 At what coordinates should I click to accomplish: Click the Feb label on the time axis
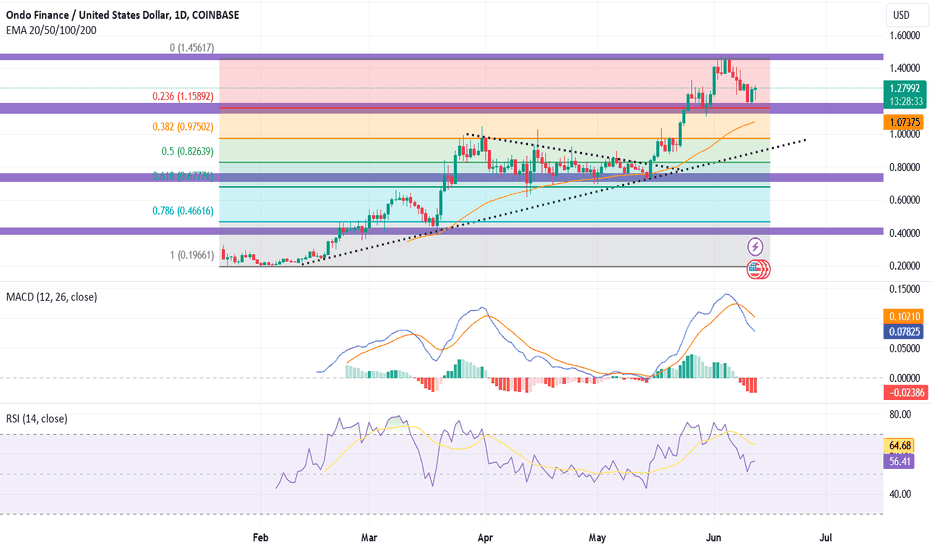coord(260,538)
